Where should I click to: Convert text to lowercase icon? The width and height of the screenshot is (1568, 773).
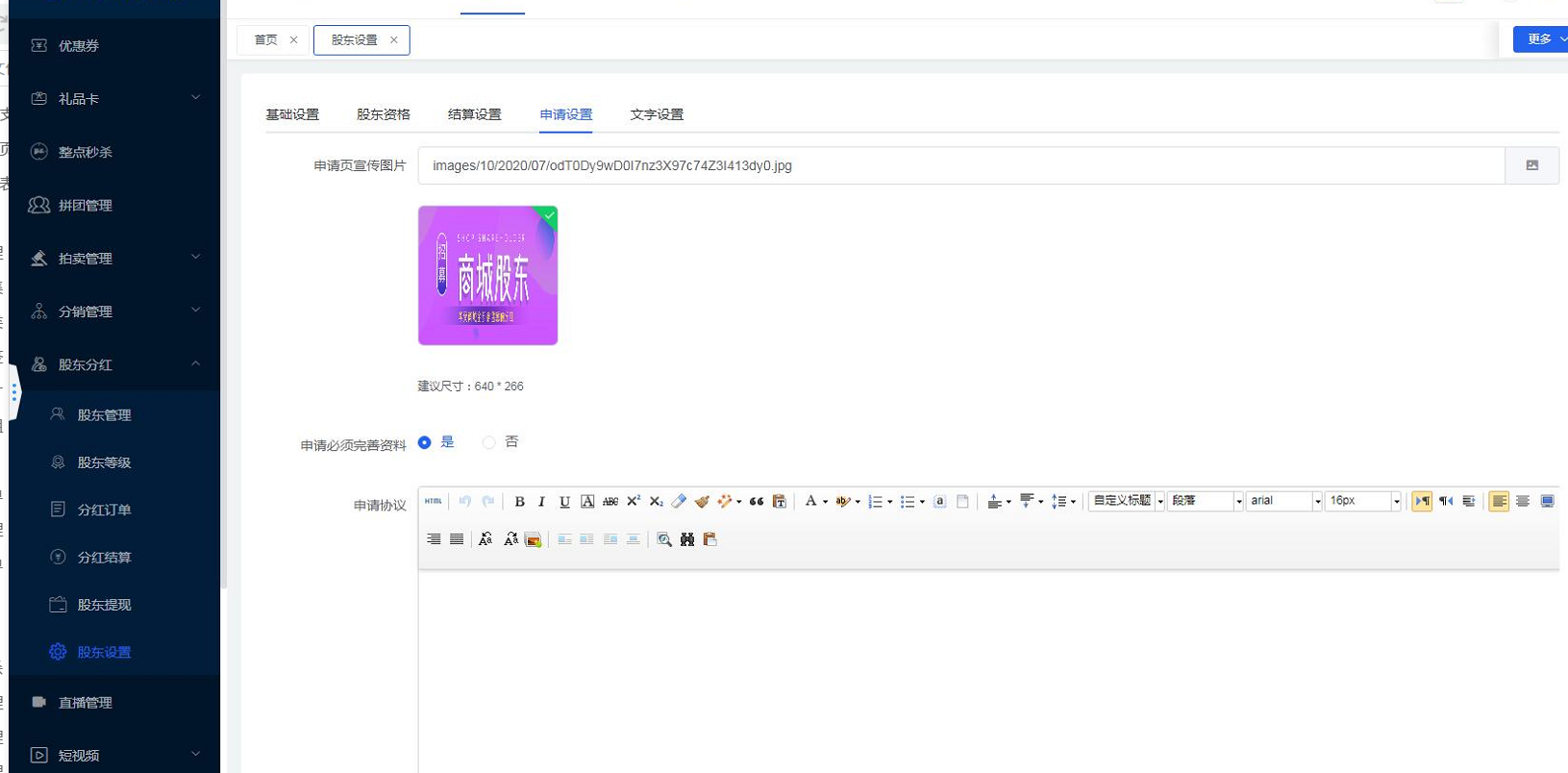(510, 539)
